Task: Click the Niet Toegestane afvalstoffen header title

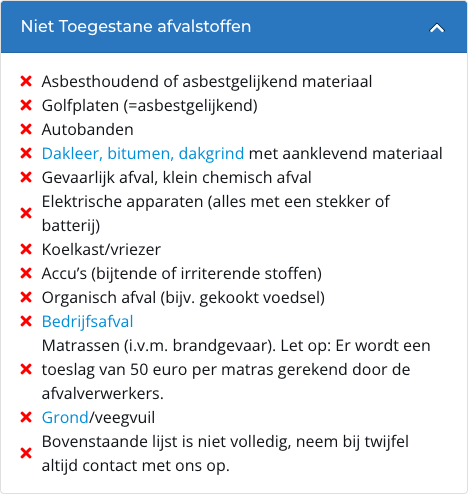Action: [x=136, y=26]
